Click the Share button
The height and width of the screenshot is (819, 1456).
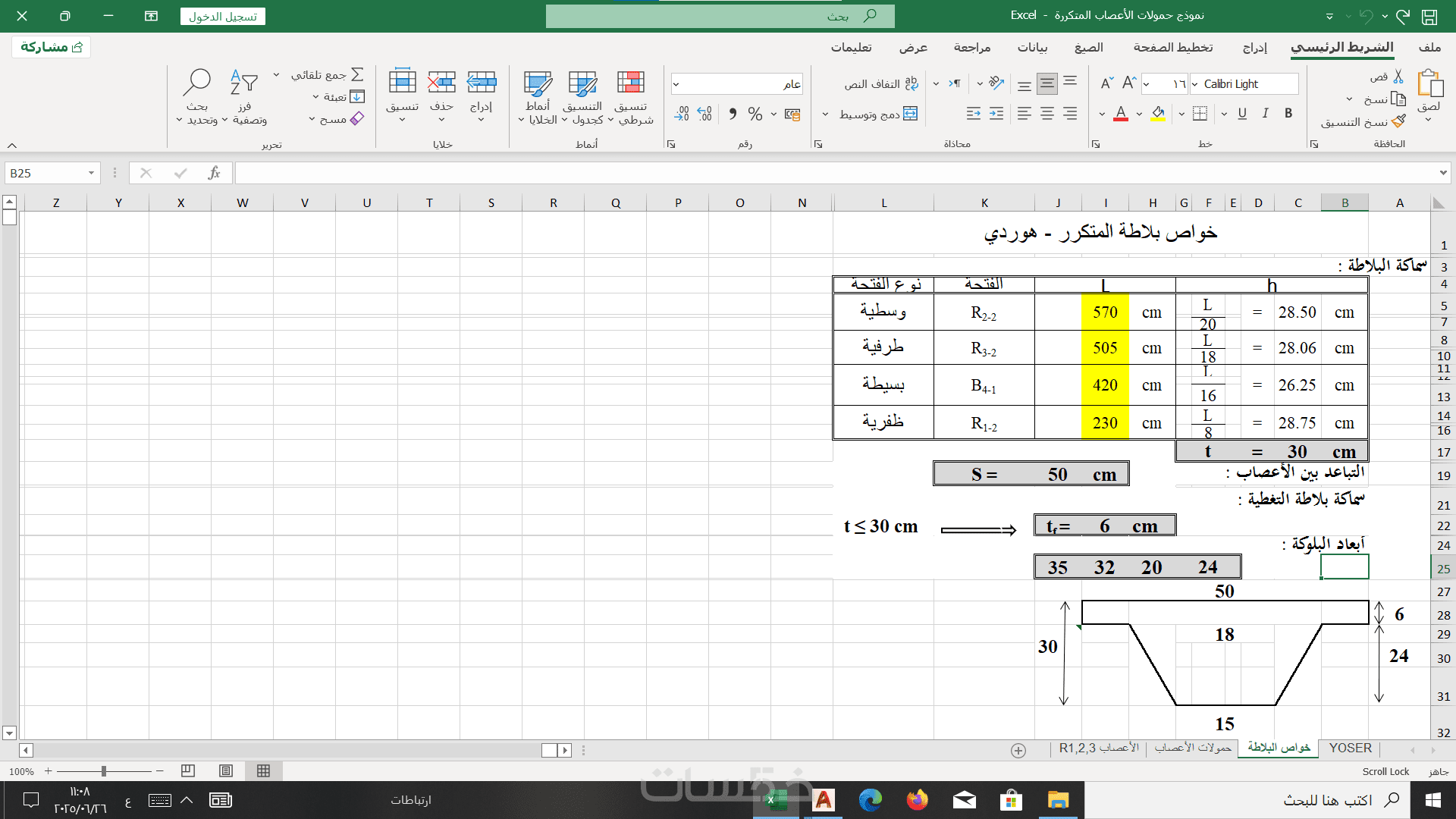point(52,47)
